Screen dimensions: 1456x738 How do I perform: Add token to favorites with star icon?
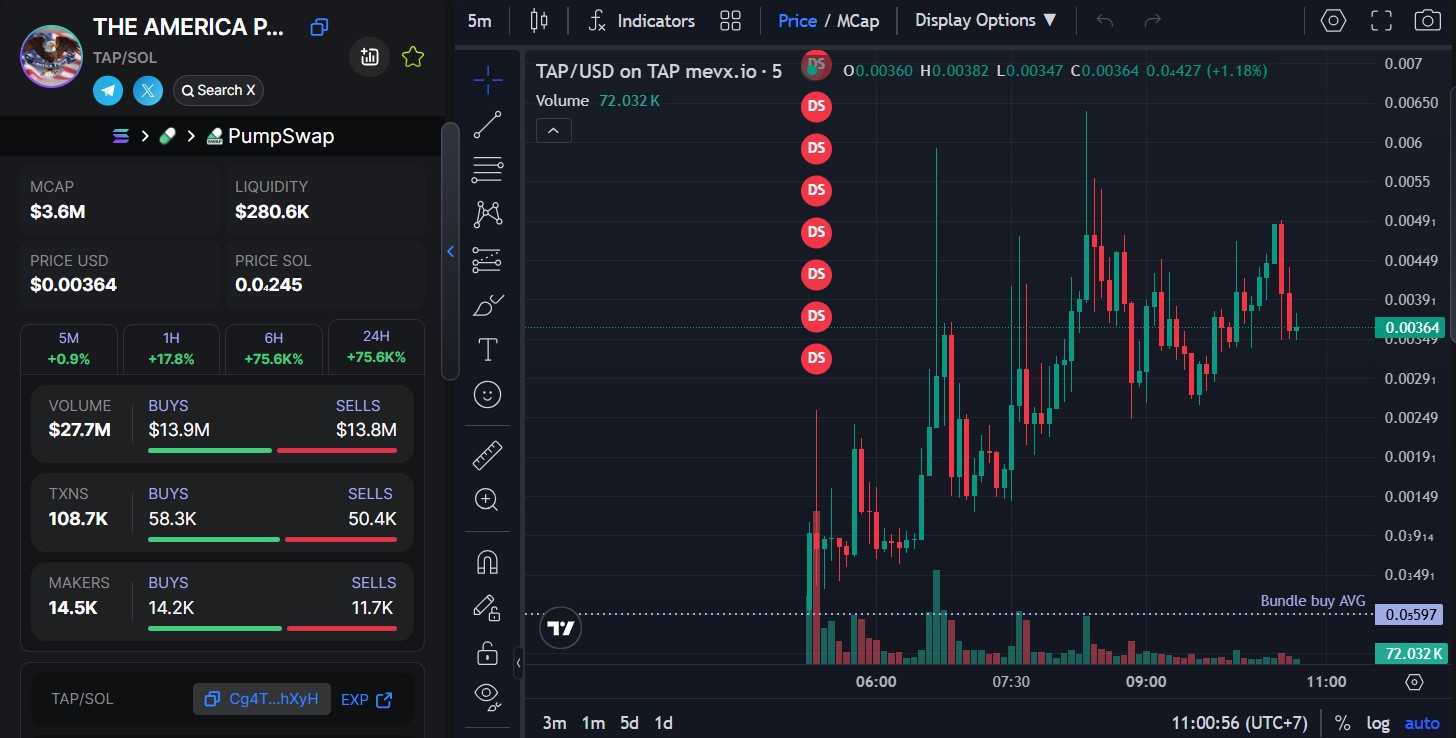(412, 58)
